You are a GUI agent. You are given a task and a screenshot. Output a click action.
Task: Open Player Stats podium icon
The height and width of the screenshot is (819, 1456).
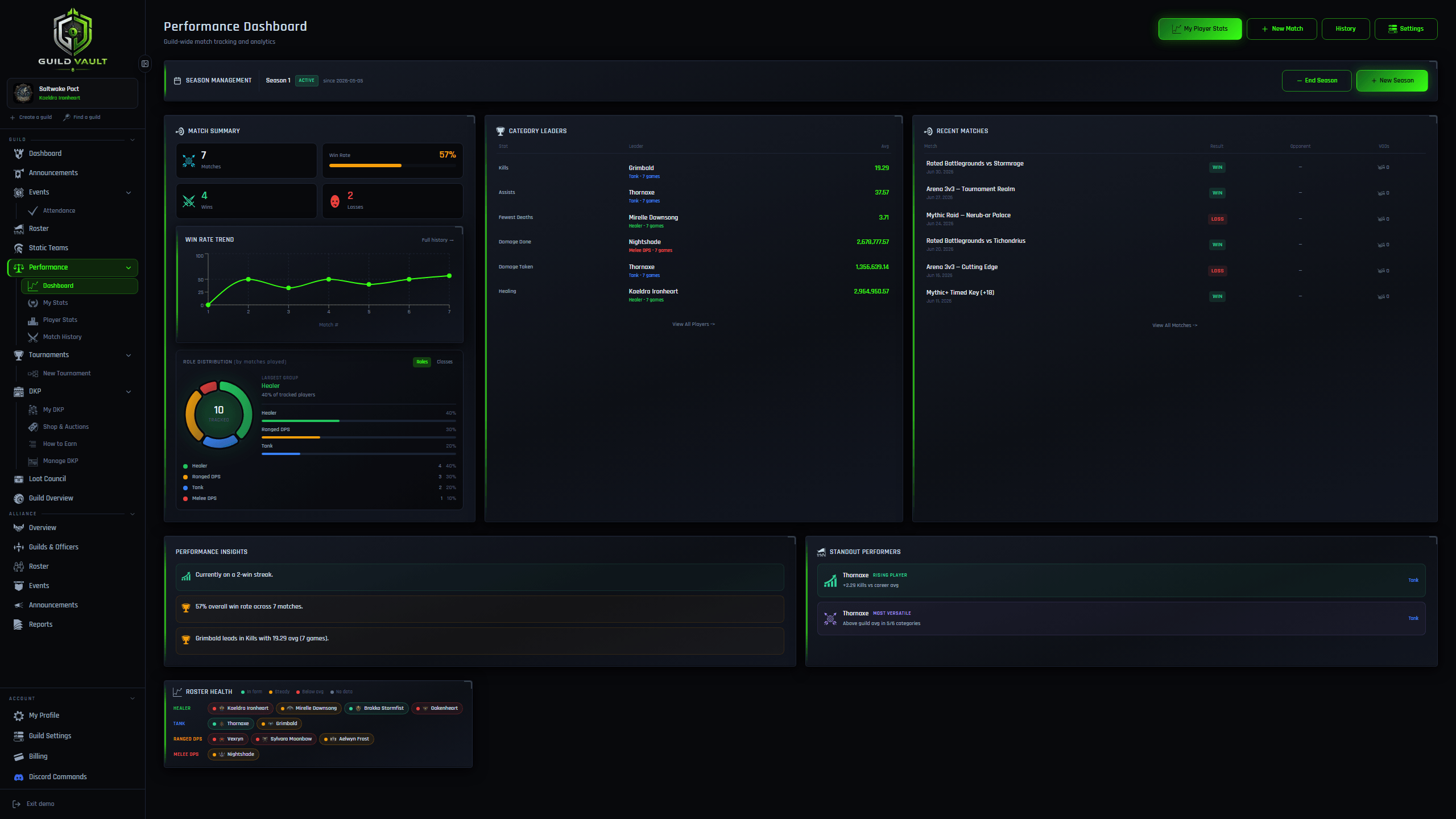(33, 320)
